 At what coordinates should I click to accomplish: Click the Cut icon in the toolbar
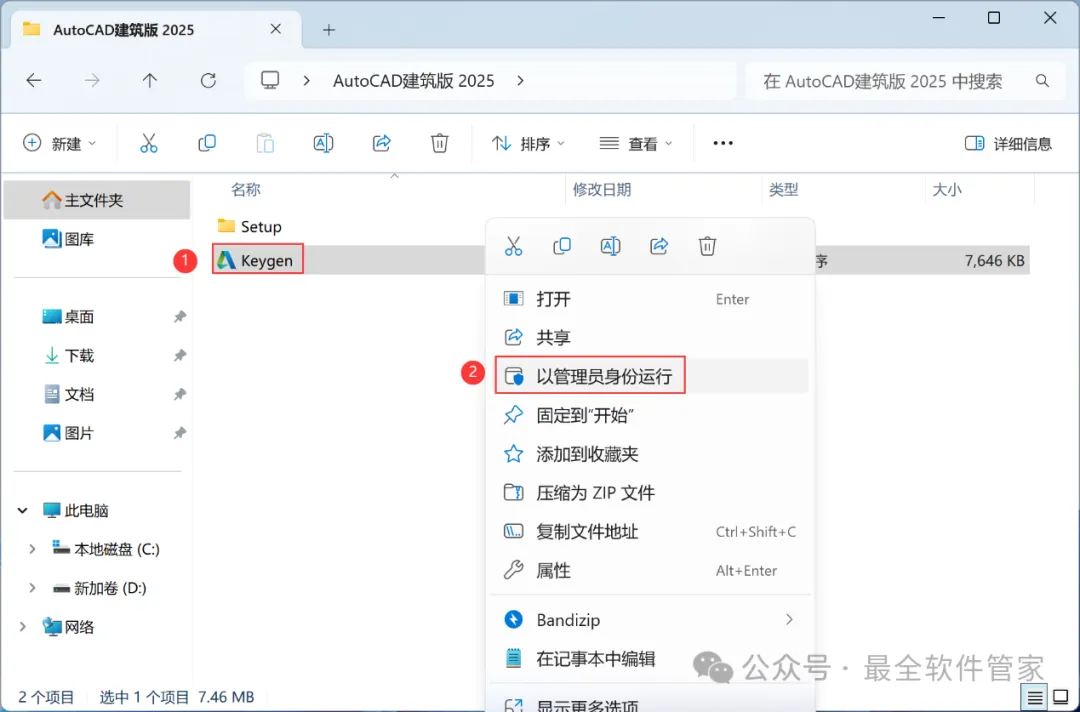149,143
